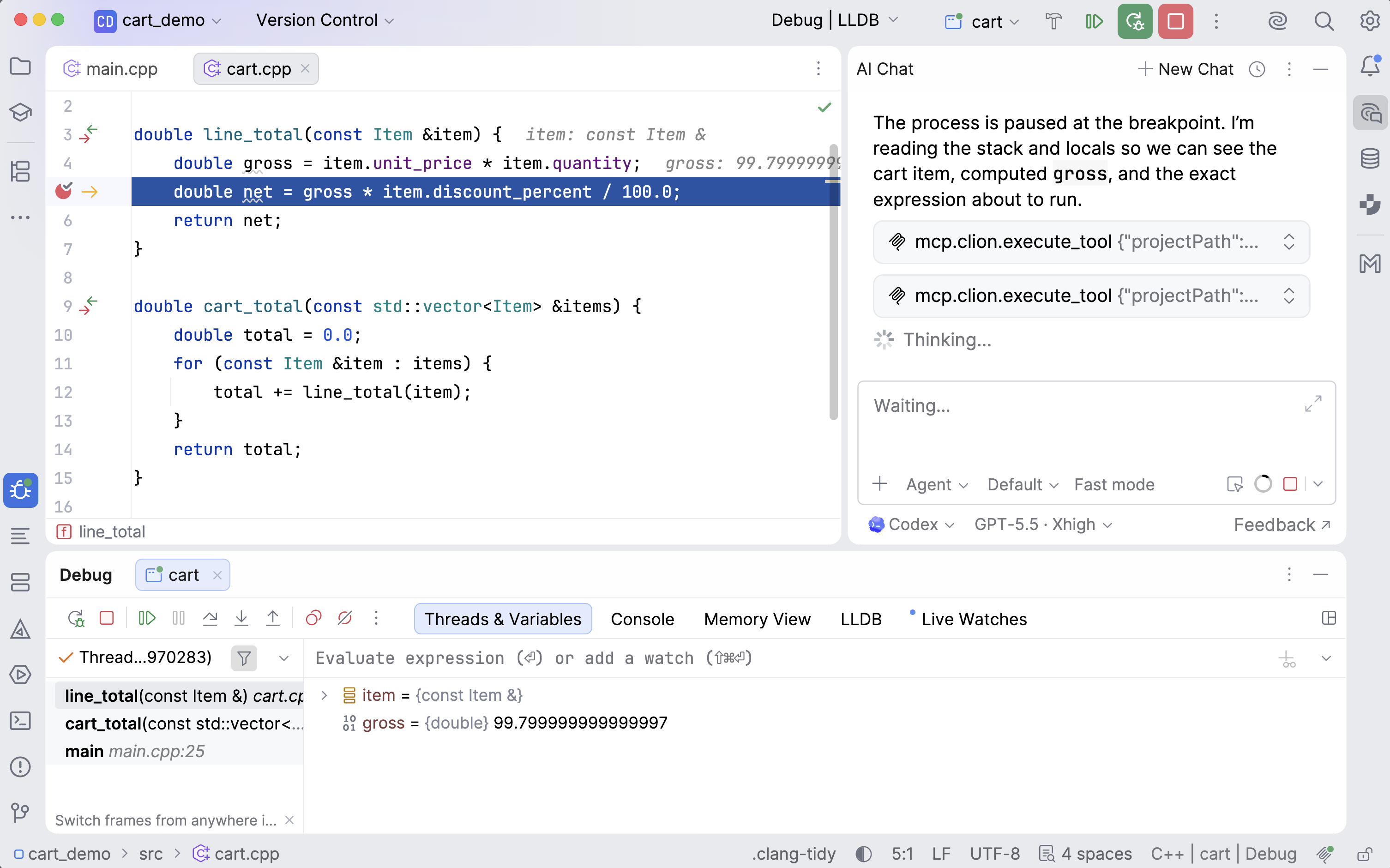Expand the item variable node
Viewport: 1390px width, 868px height.
point(324,695)
